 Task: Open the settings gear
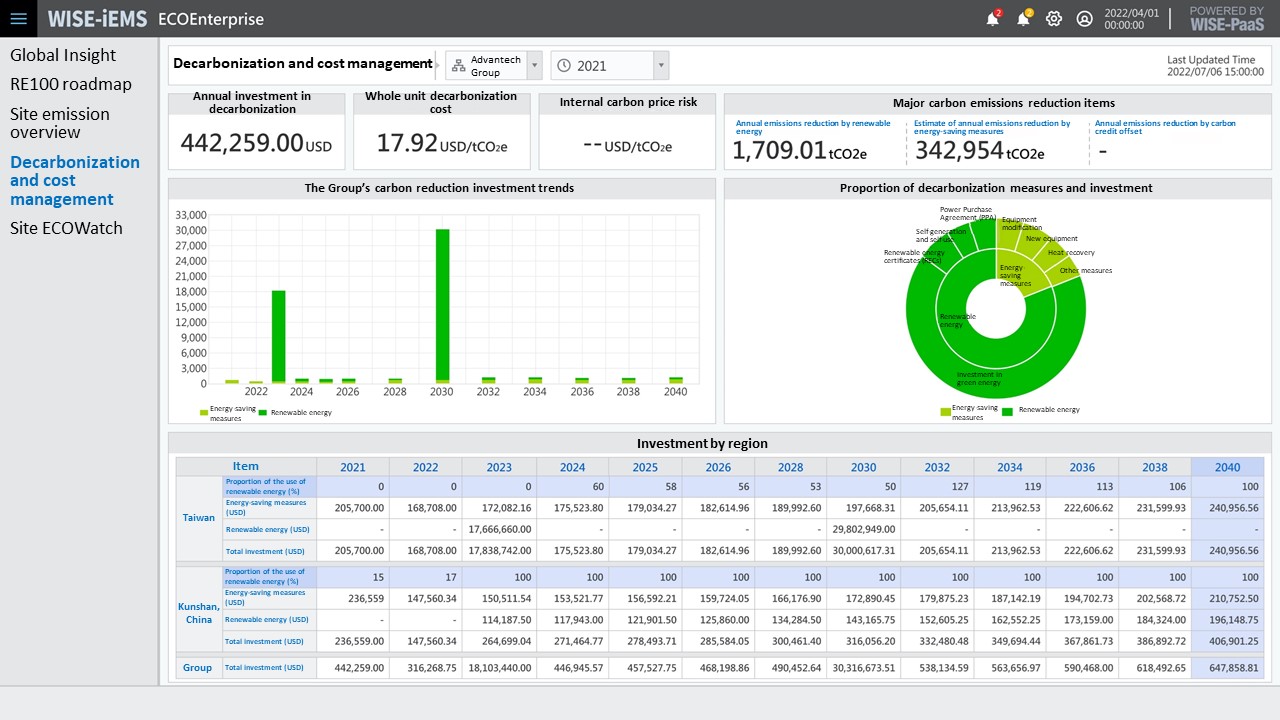coord(1054,18)
